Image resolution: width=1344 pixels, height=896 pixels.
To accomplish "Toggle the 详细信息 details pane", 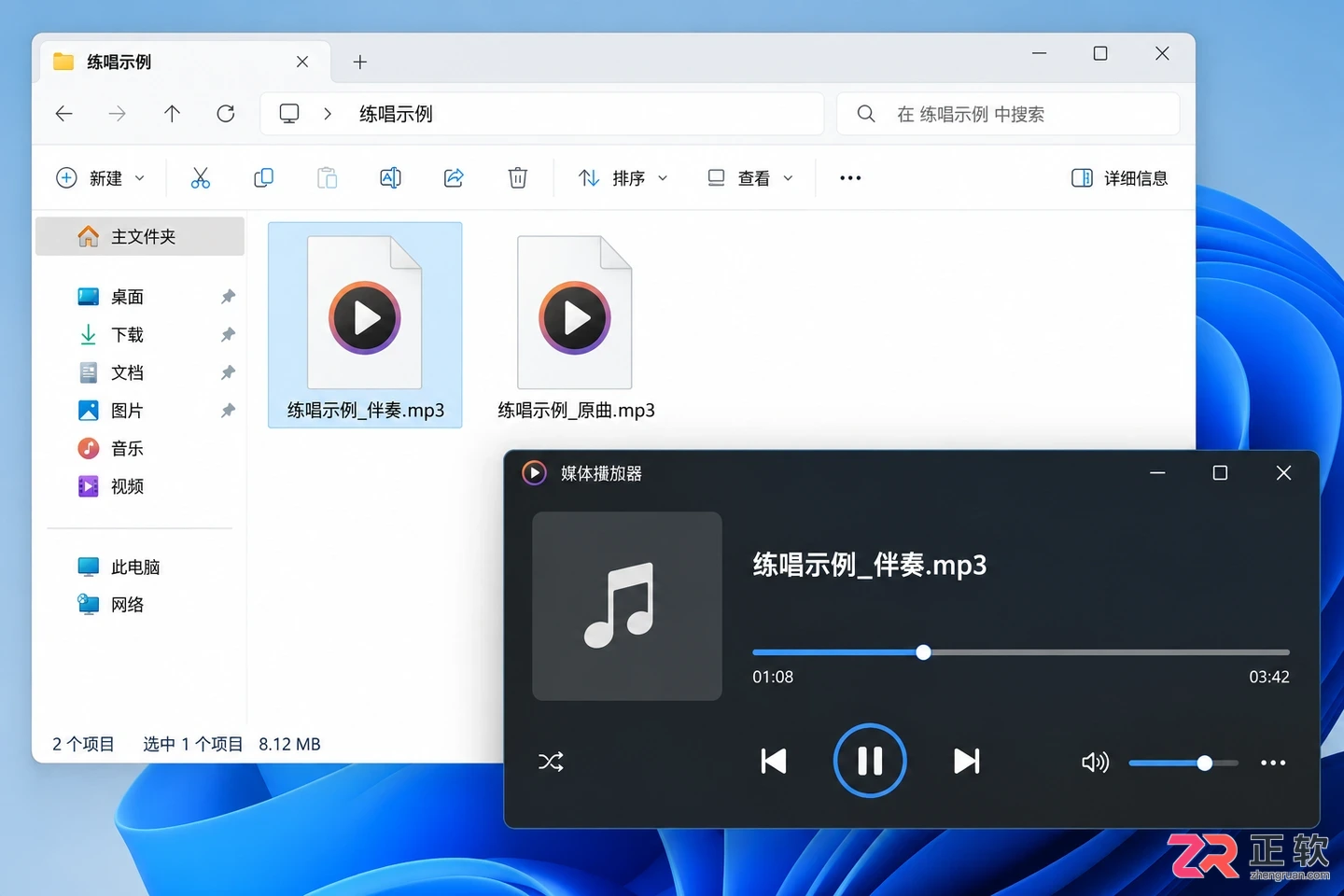I will point(1120,177).
